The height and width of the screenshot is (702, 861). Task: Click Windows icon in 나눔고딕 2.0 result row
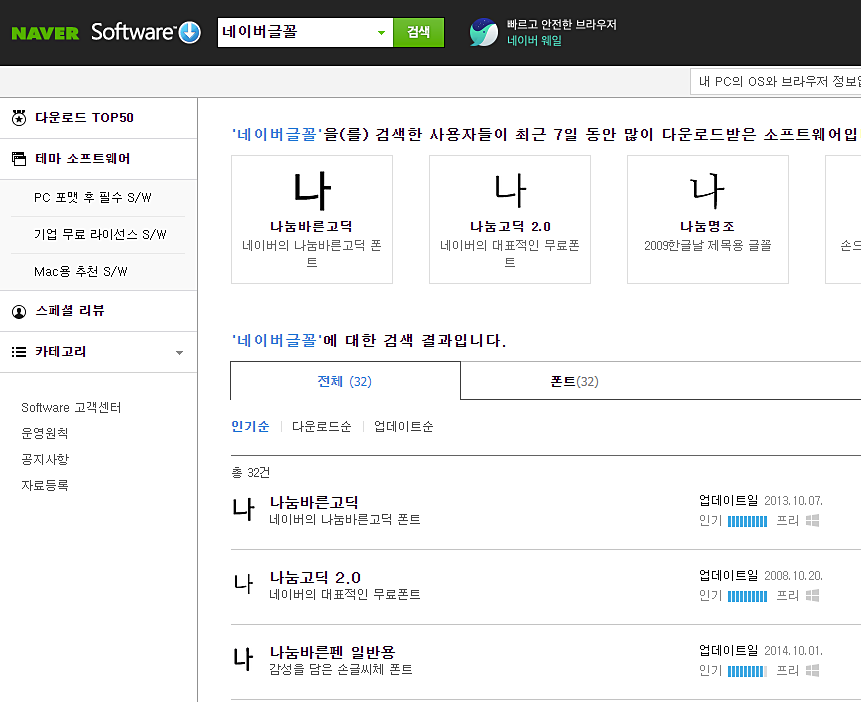[813, 595]
